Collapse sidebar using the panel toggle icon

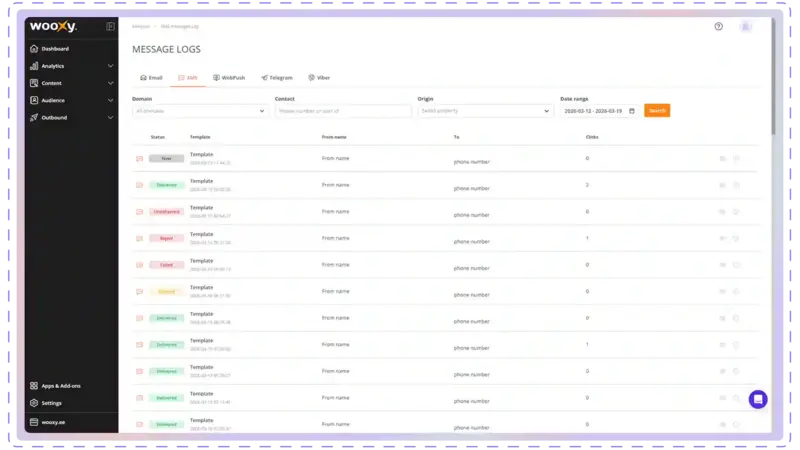(110, 27)
